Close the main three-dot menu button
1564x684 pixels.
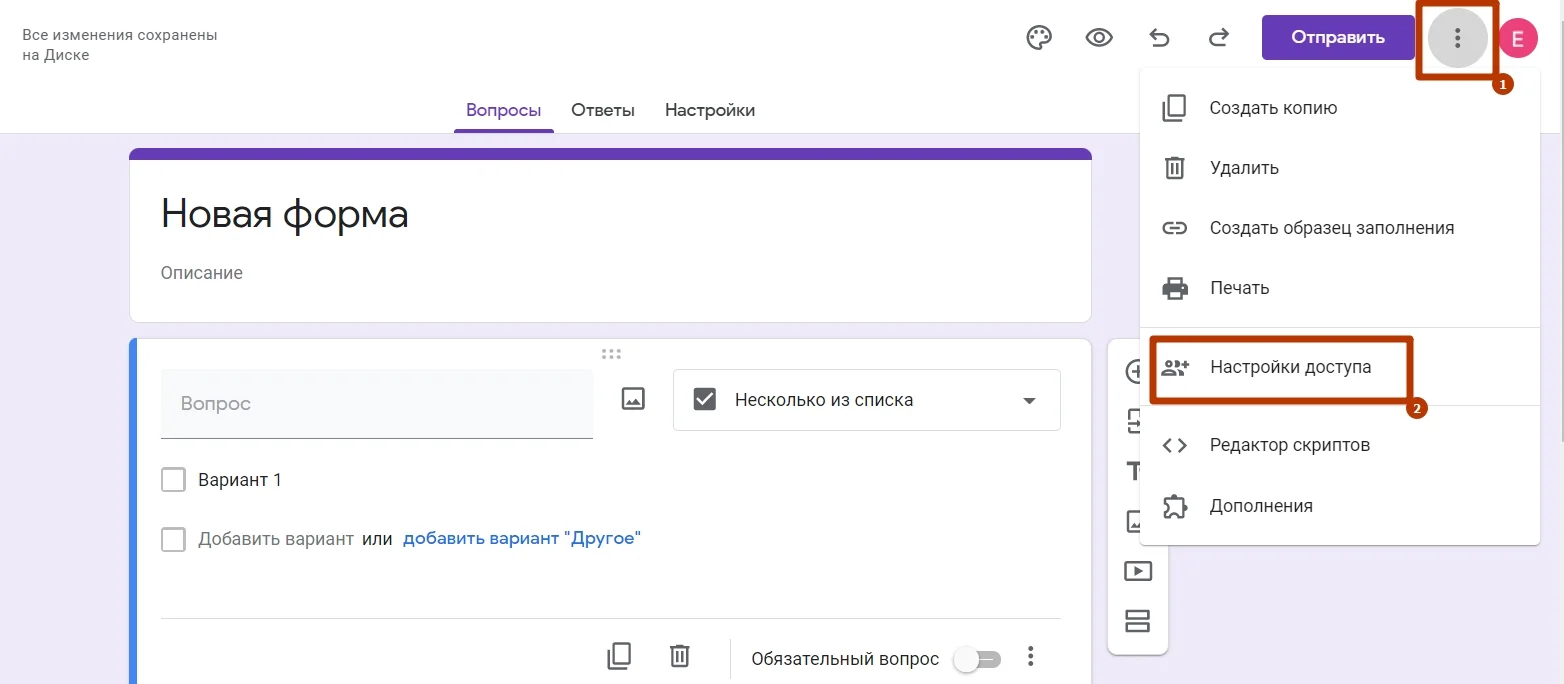[1457, 38]
